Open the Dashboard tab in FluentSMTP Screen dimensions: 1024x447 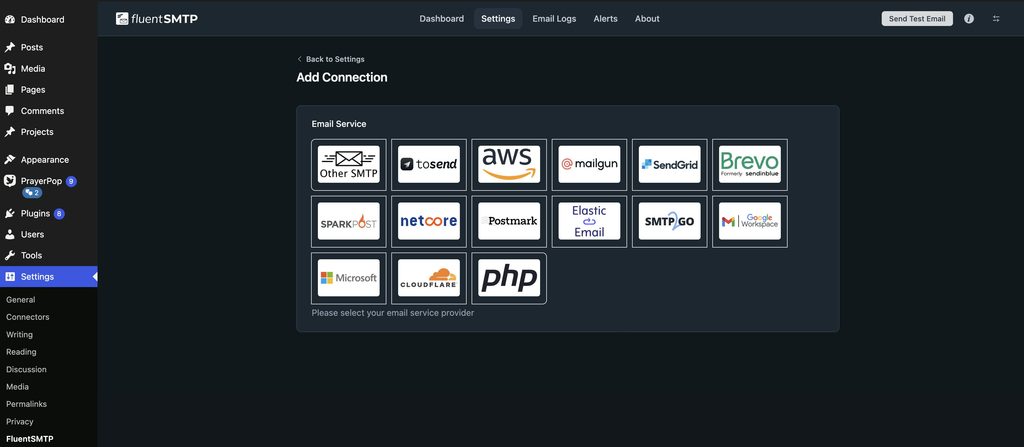click(x=441, y=19)
